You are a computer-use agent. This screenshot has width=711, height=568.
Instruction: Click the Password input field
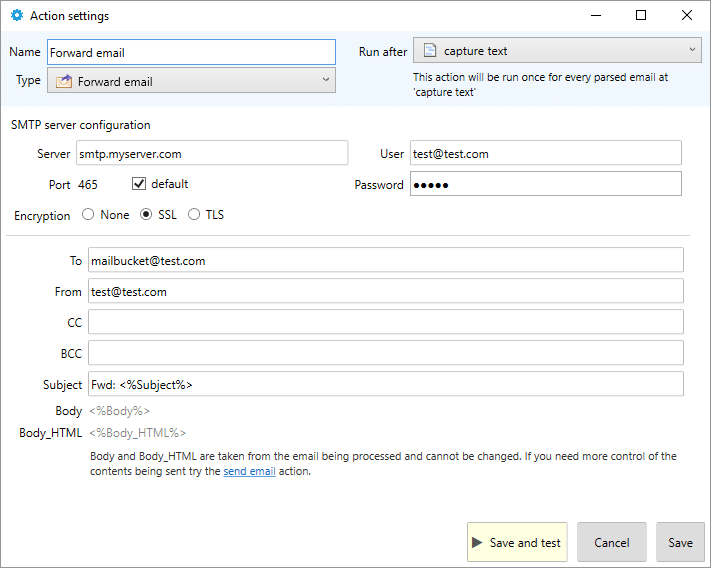pyautogui.click(x=545, y=184)
